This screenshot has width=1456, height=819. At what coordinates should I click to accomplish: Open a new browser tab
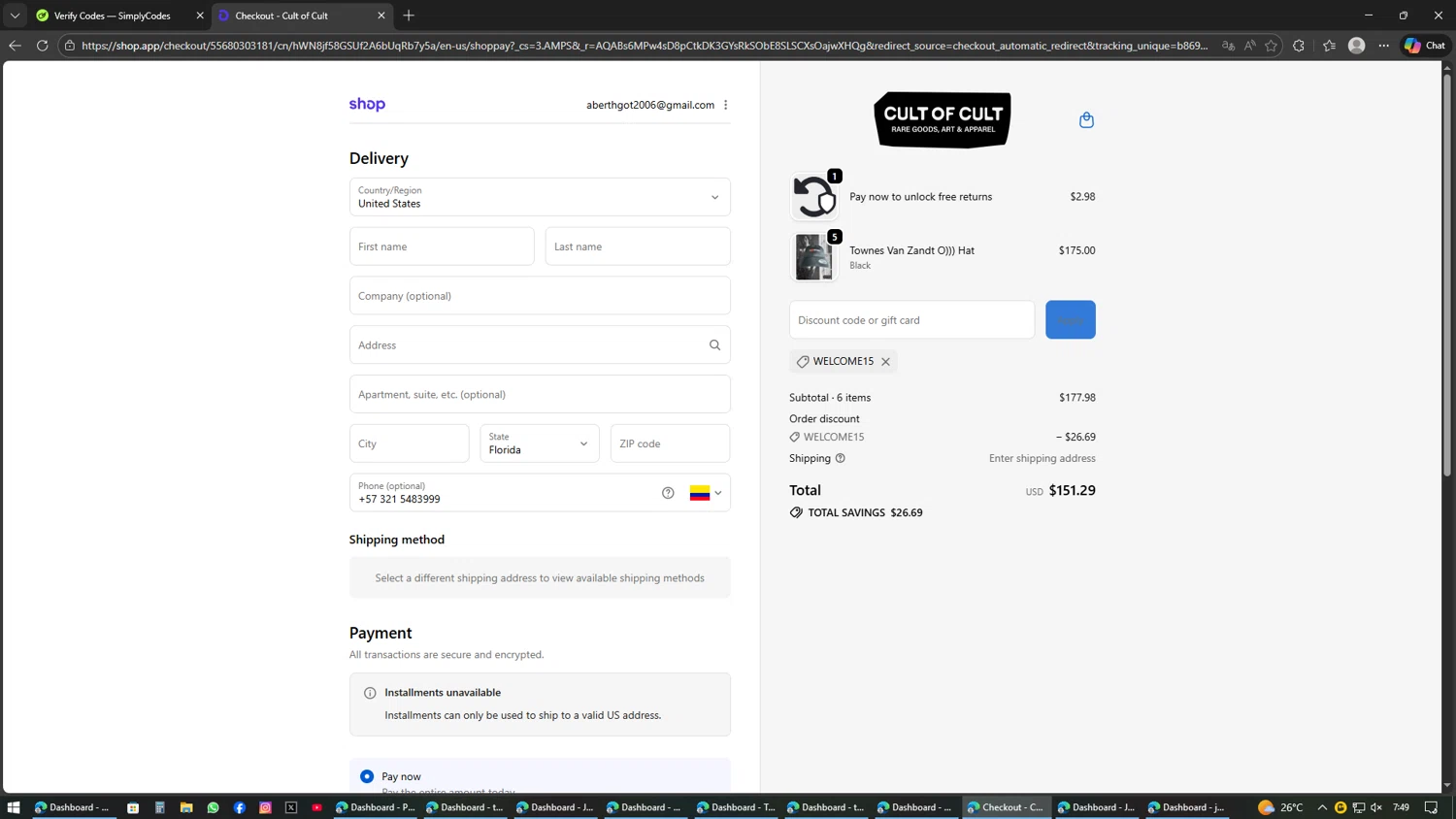point(409,16)
